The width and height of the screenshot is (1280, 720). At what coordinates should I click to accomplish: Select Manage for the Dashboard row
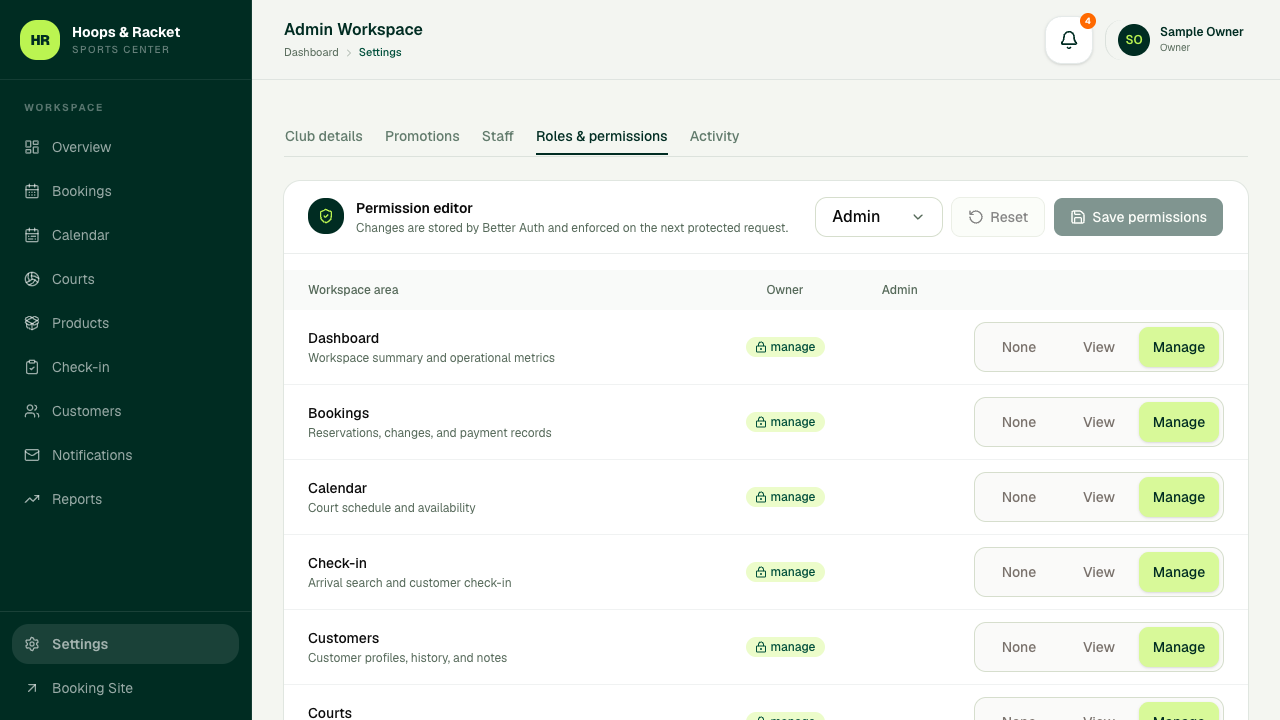point(1179,347)
